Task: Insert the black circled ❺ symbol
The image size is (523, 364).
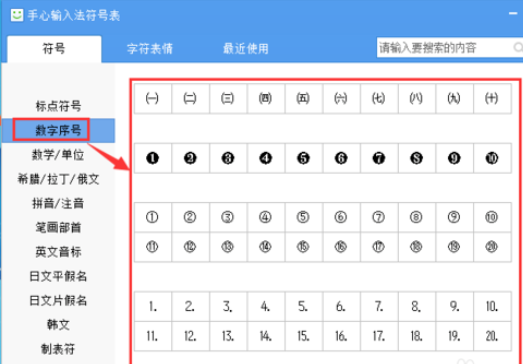Action: [304, 158]
